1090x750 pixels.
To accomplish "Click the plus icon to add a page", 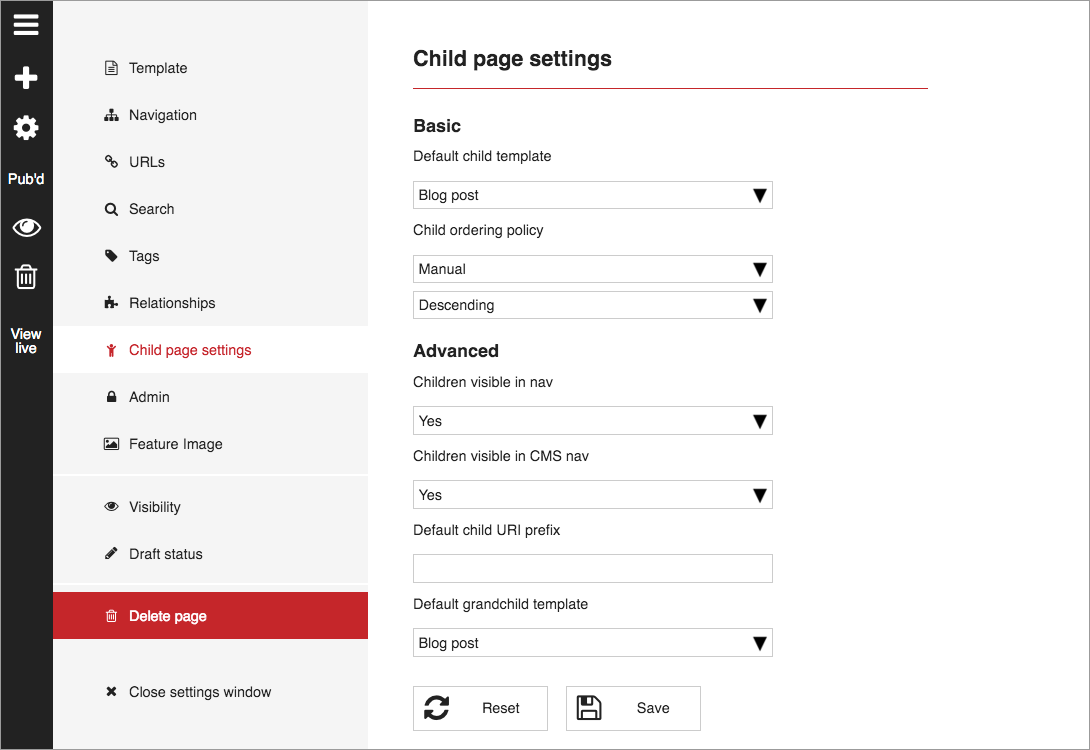I will (26, 77).
